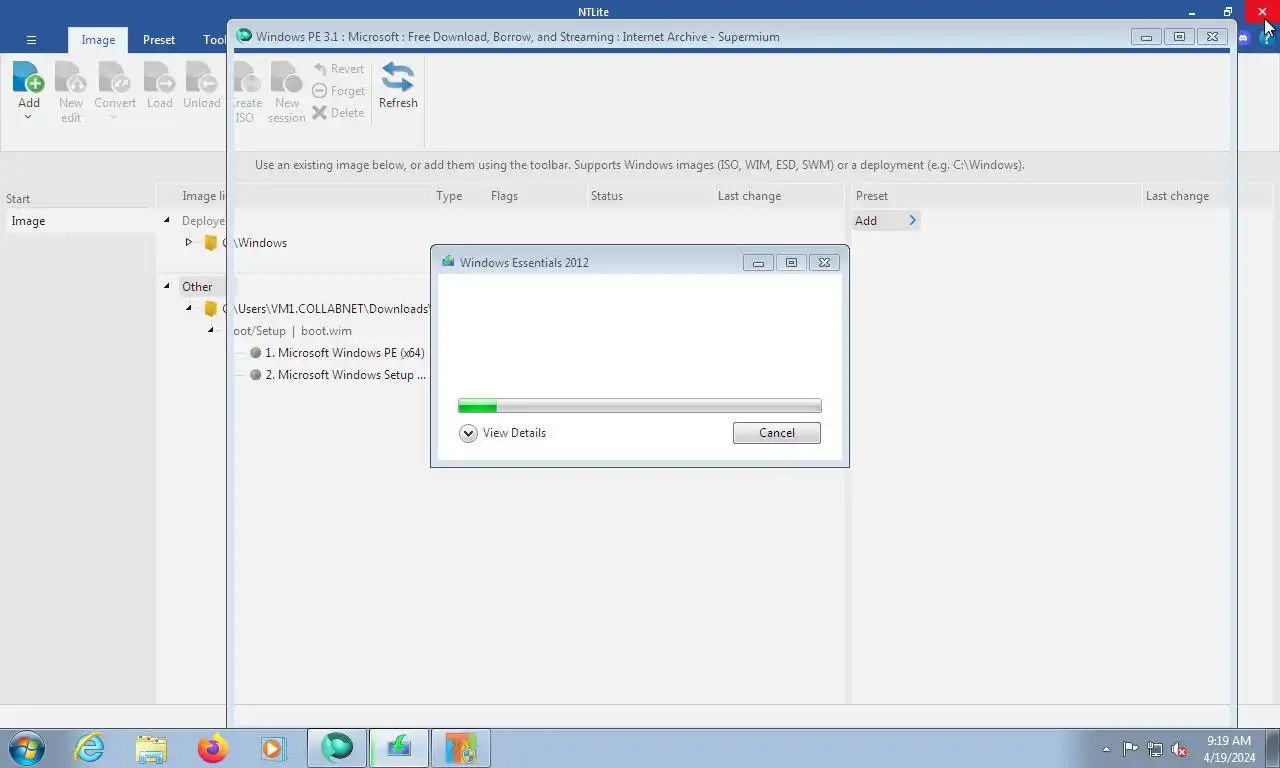
Task: Expand the \Windows tree node
Action: coord(188,242)
